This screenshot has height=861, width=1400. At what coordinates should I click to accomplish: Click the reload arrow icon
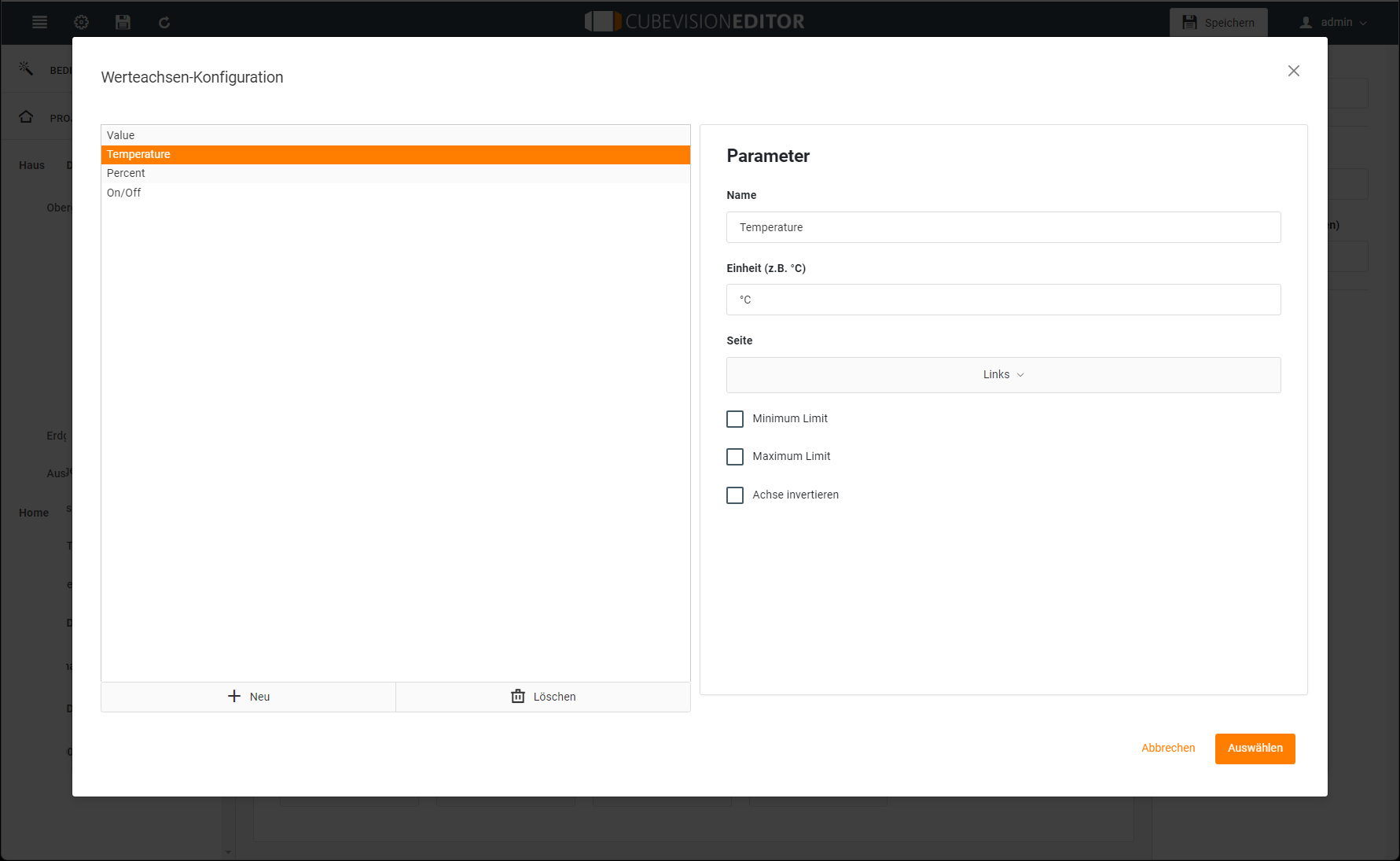164,22
